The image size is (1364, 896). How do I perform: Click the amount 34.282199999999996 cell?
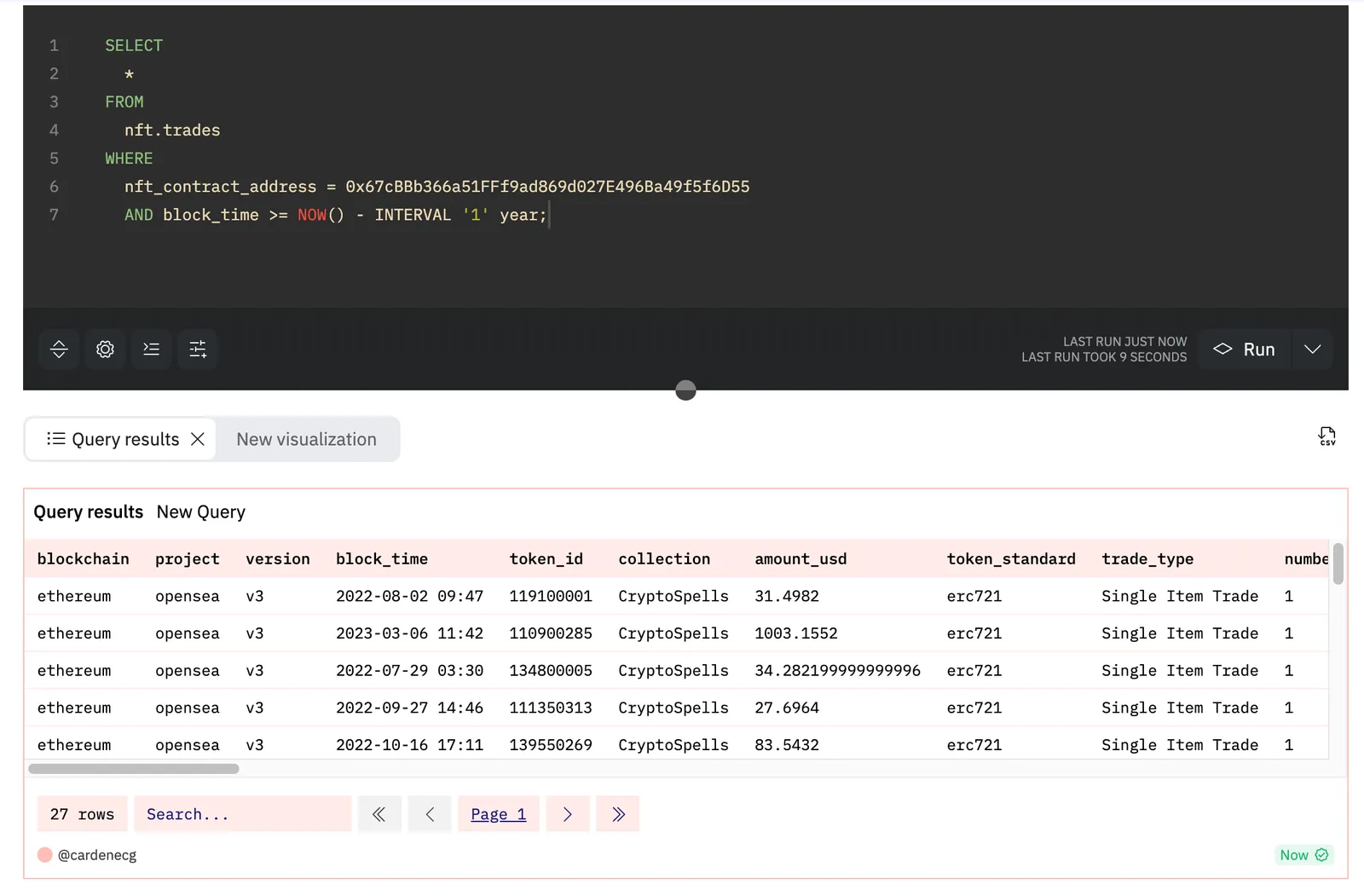pyautogui.click(x=837, y=671)
